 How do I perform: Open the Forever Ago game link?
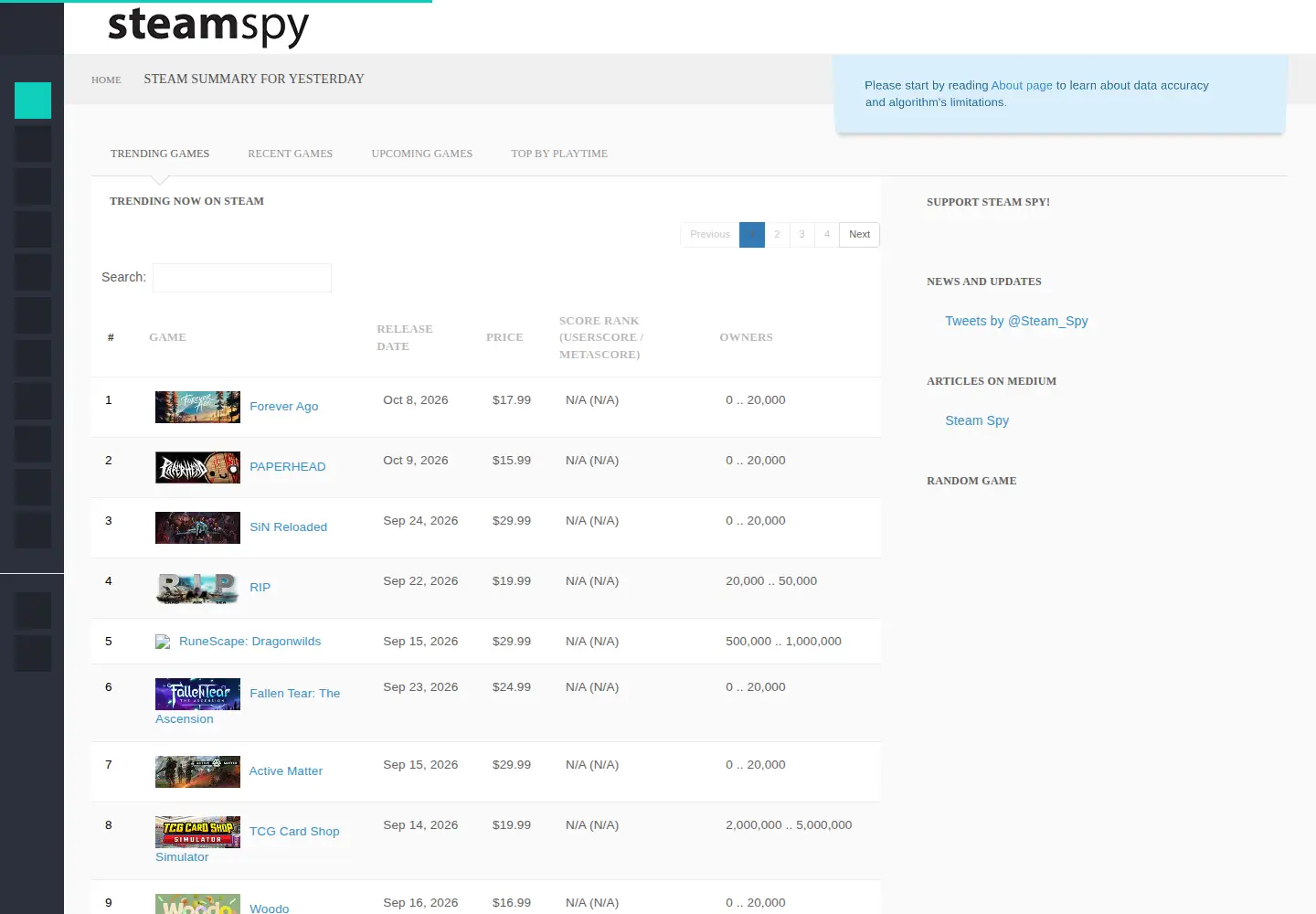284,407
